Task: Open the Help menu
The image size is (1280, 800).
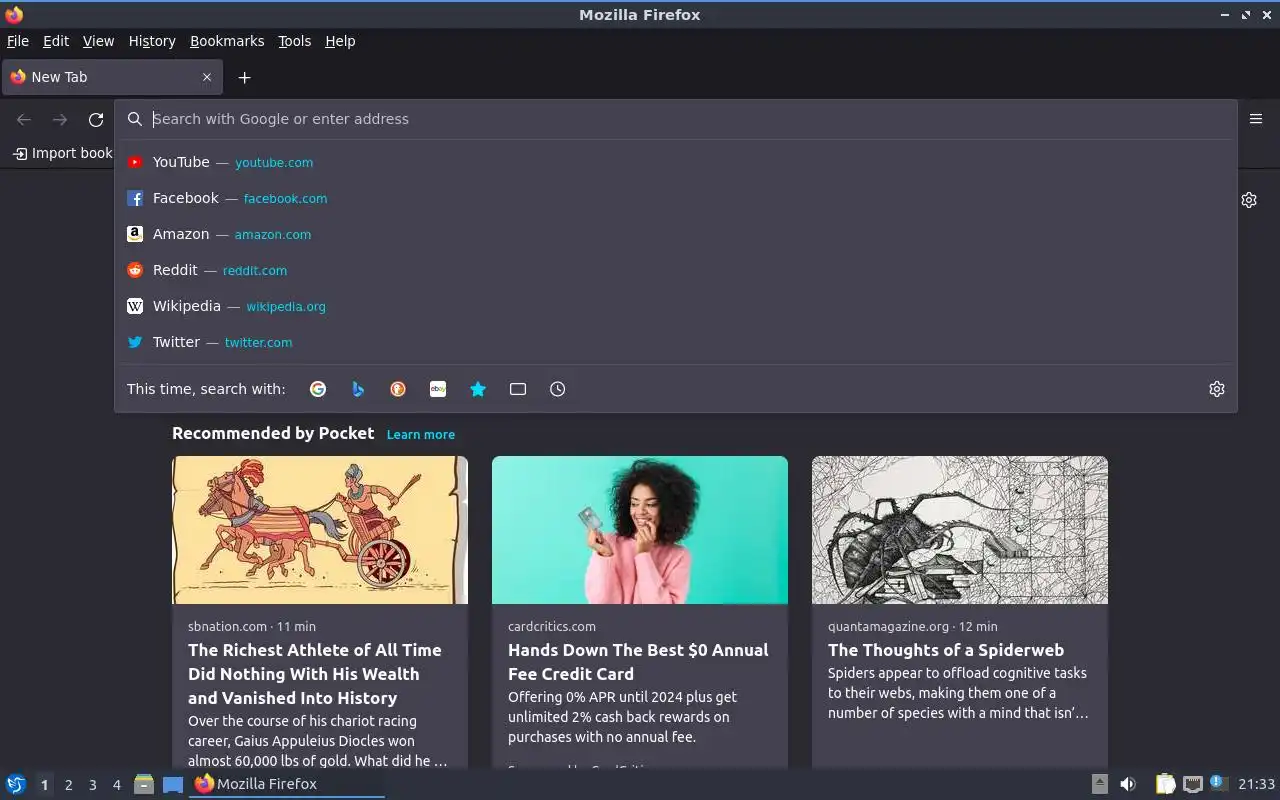Action: pyautogui.click(x=340, y=41)
